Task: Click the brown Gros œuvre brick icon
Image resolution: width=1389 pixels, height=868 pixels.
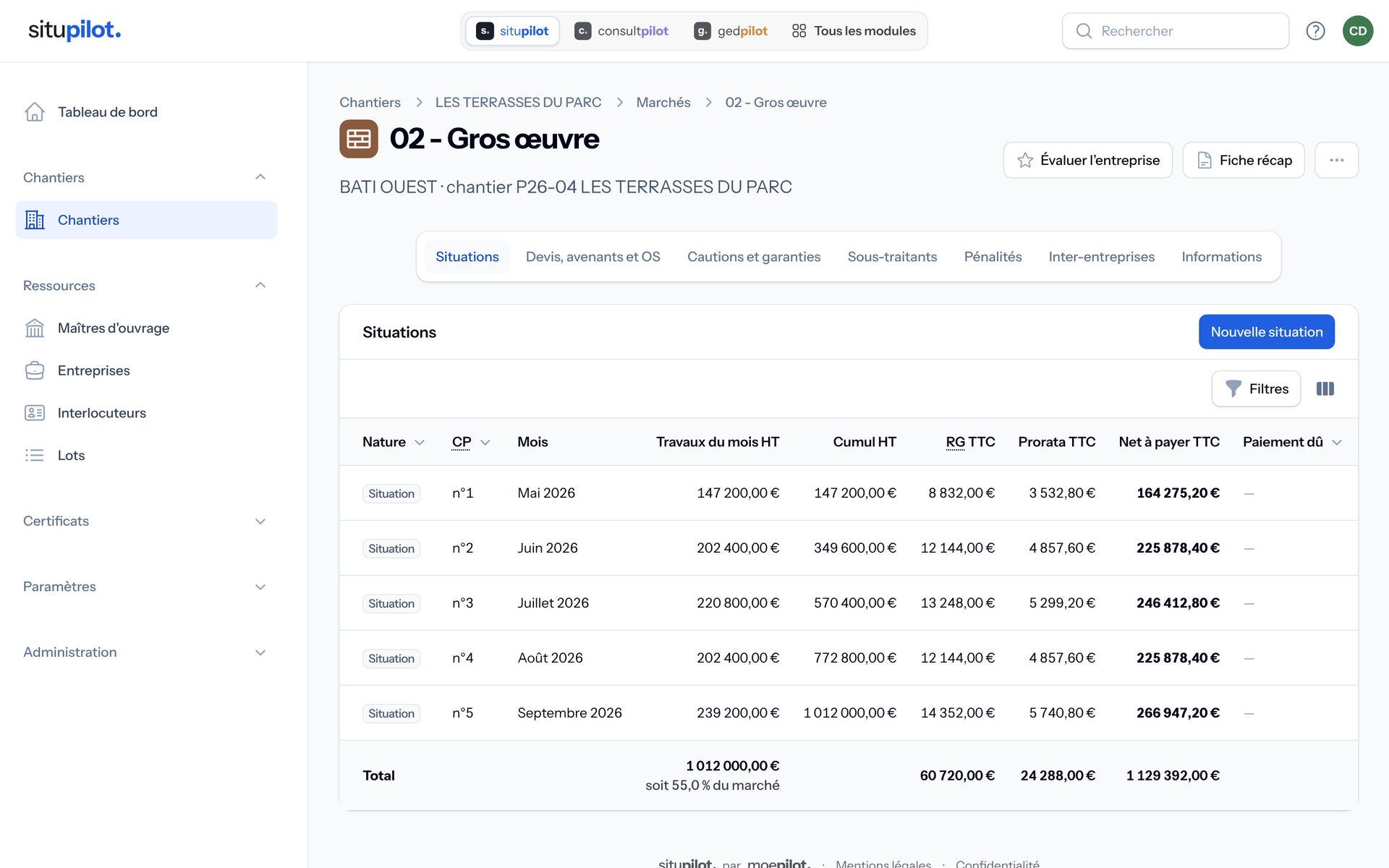Action: pos(359,139)
